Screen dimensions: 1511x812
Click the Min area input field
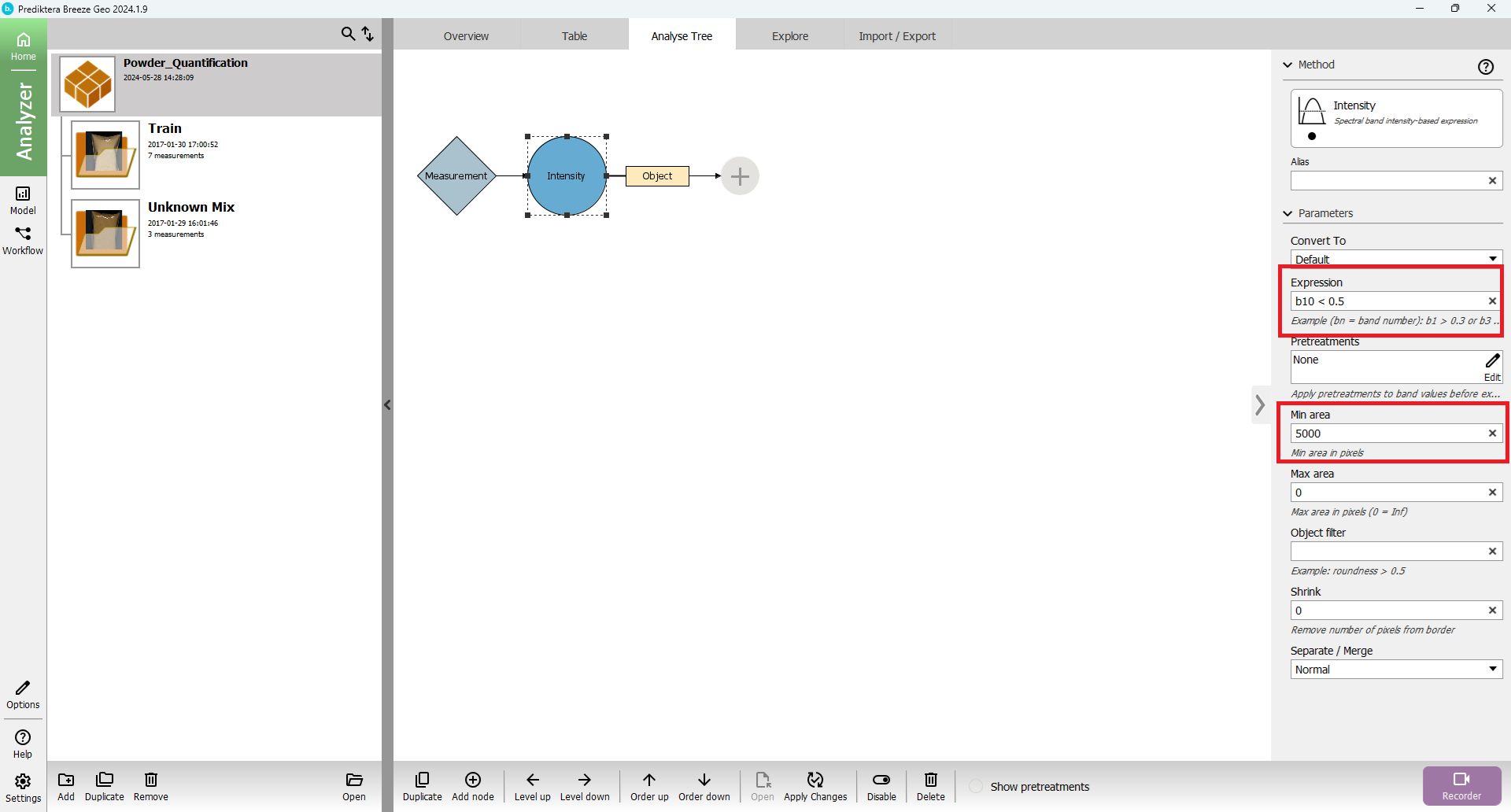(x=1387, y=434)
